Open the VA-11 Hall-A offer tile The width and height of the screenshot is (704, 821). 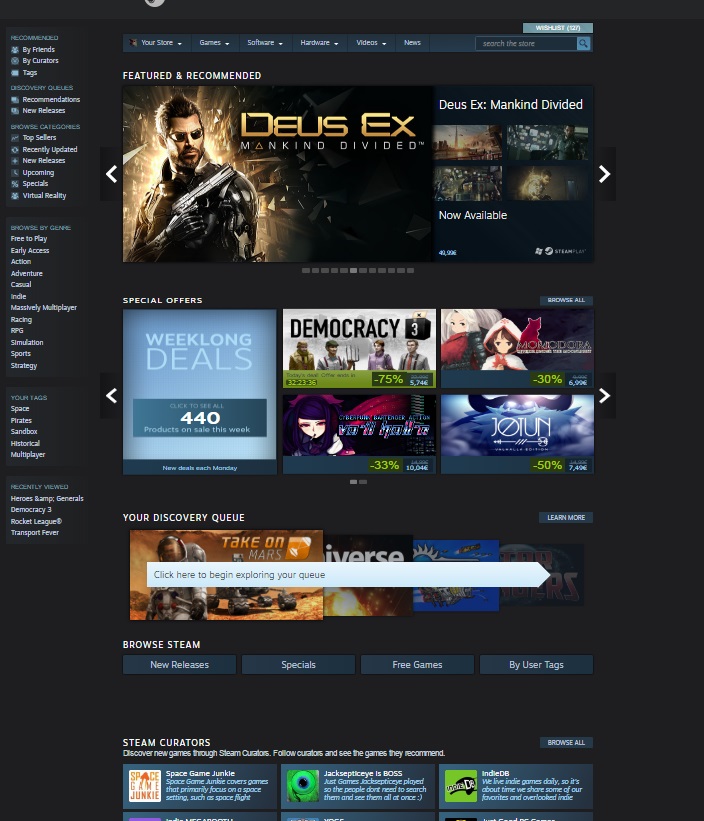click(359, 434)
